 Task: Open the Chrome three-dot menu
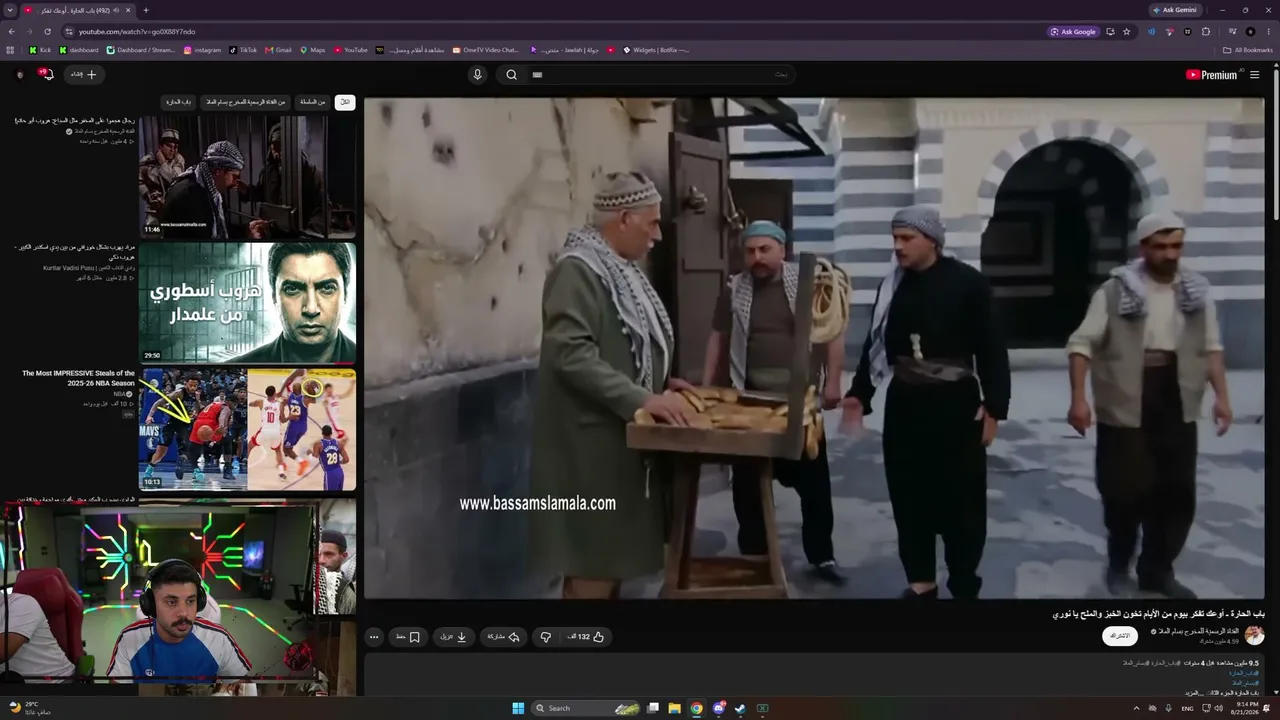pyautogui.click(x=1268, y=31)
